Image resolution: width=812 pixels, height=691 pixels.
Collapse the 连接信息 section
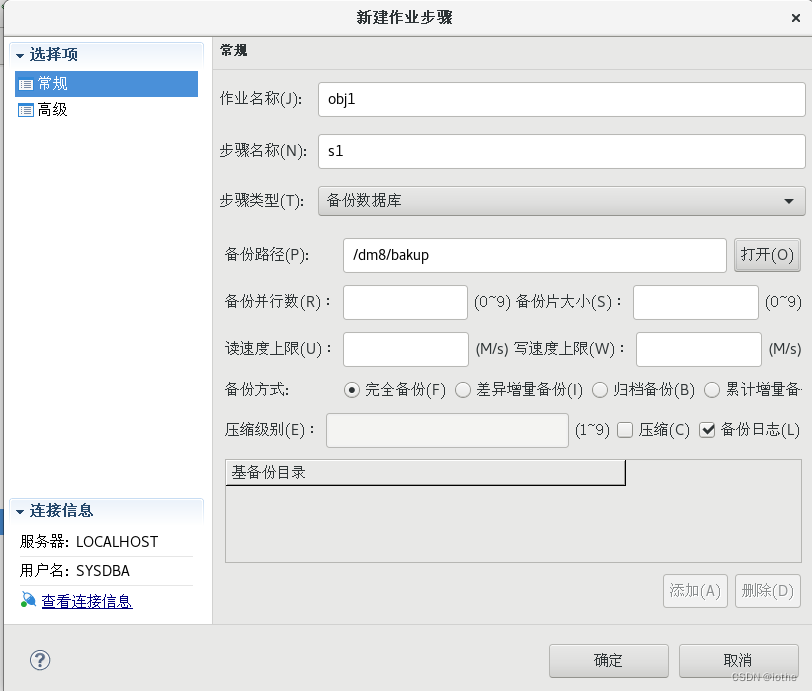pos(20,512)
